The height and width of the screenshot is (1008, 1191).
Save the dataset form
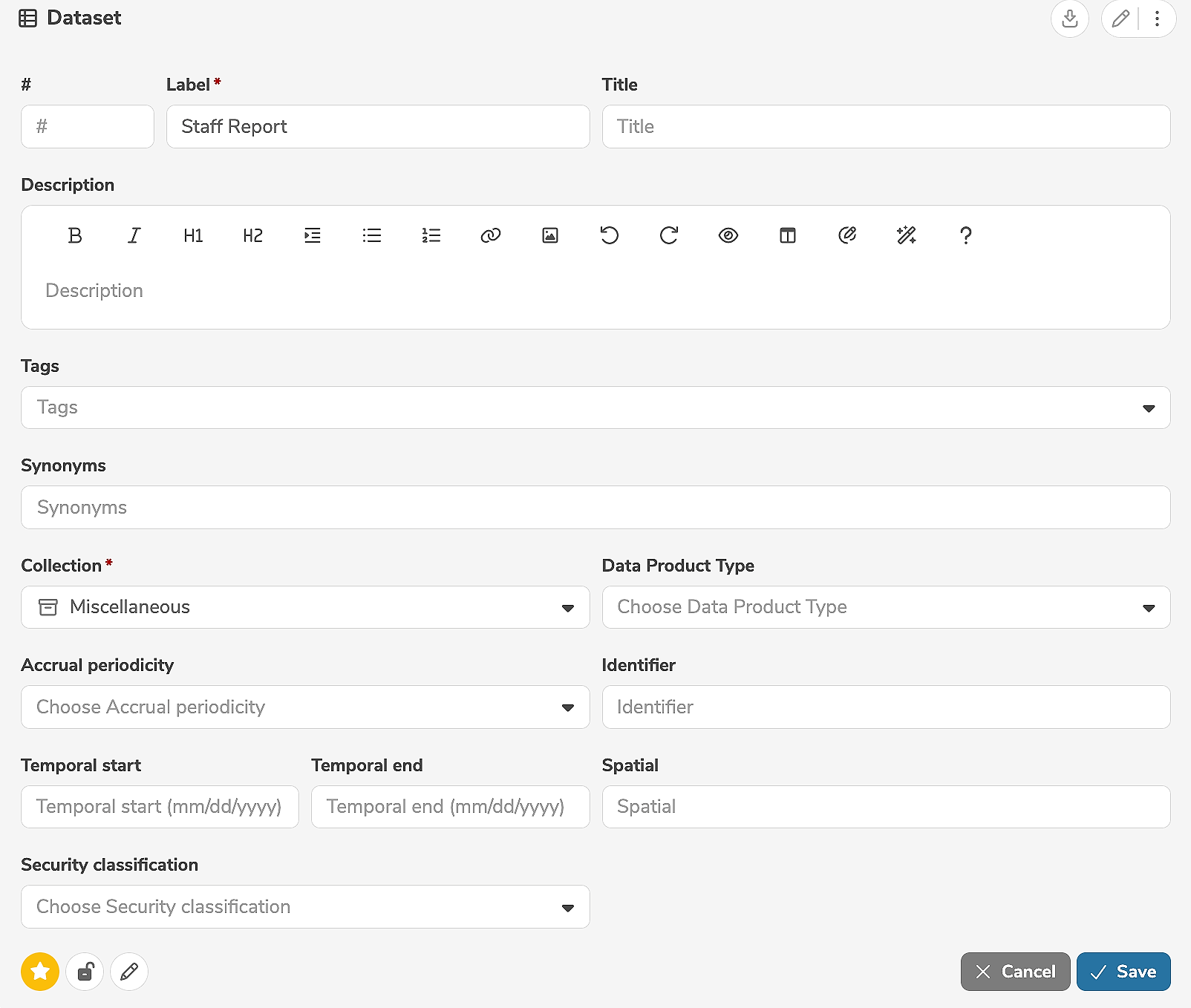coord(1123,971)
